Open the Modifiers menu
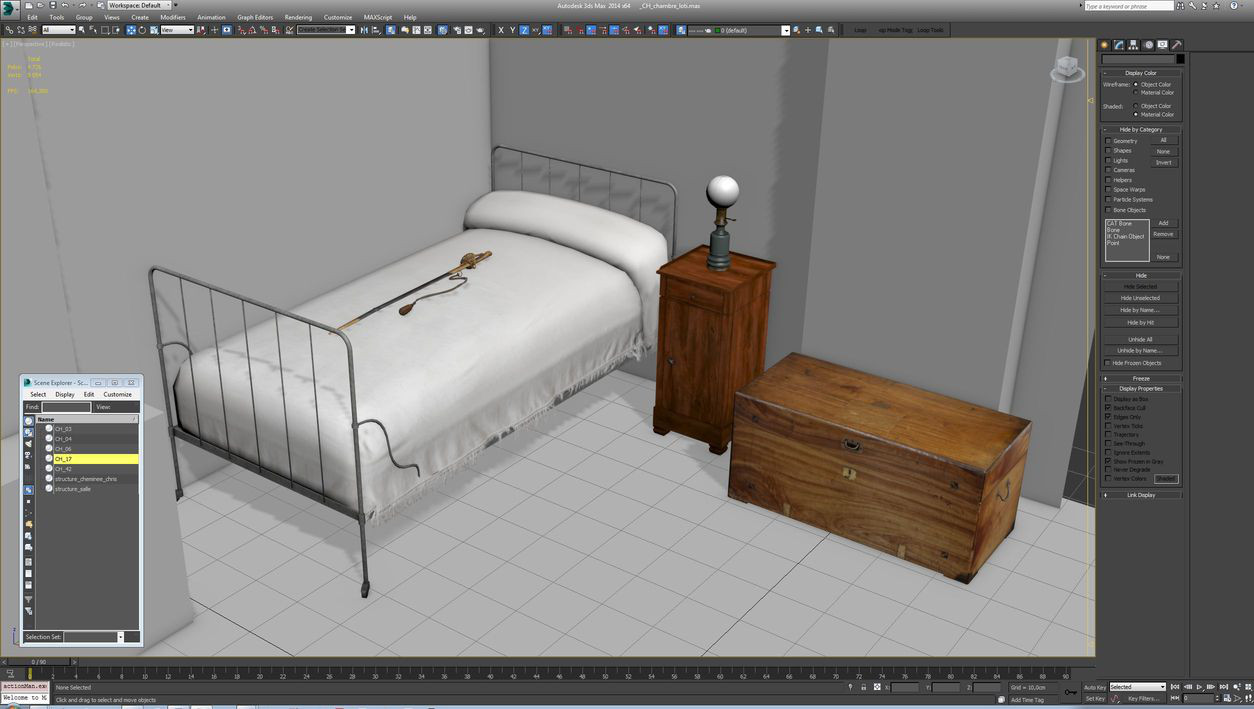The width and height of the screenshot is (1254, 709). (x=173, y=17)
